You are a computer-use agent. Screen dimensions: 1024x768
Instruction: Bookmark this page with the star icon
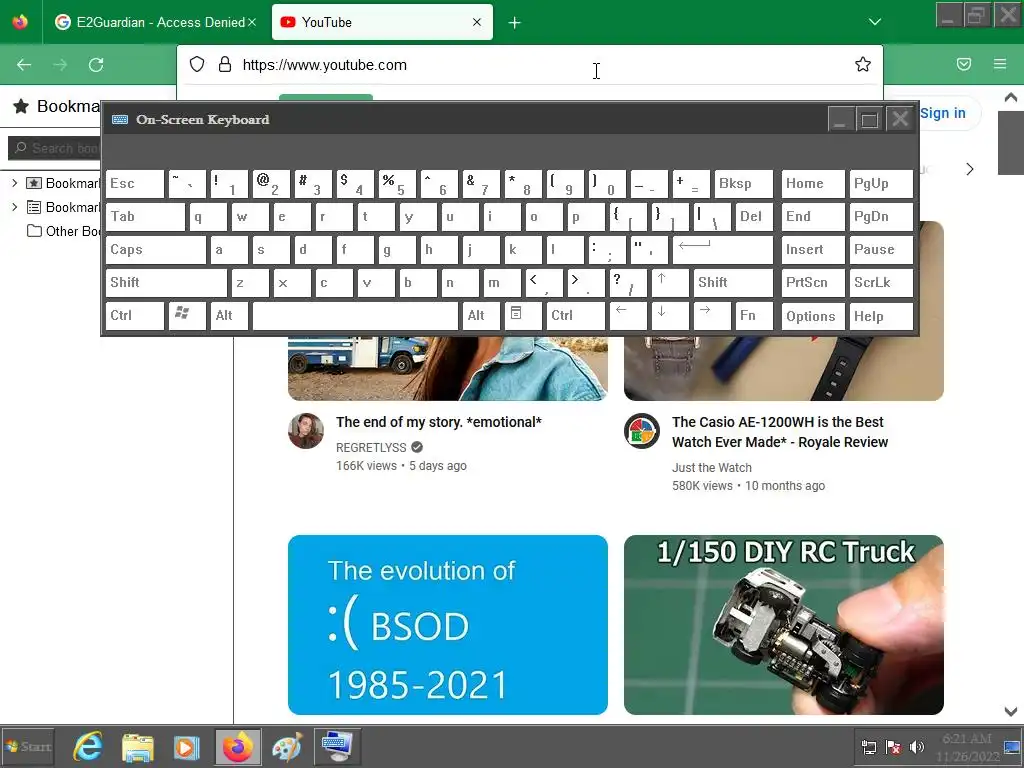click(x=863, y=64)
